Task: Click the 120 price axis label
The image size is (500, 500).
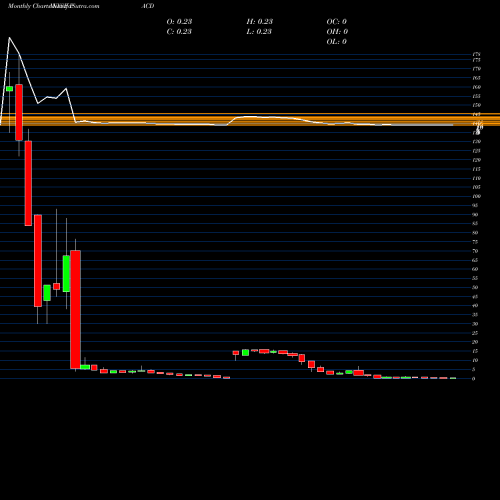Action: coord(476,160)
